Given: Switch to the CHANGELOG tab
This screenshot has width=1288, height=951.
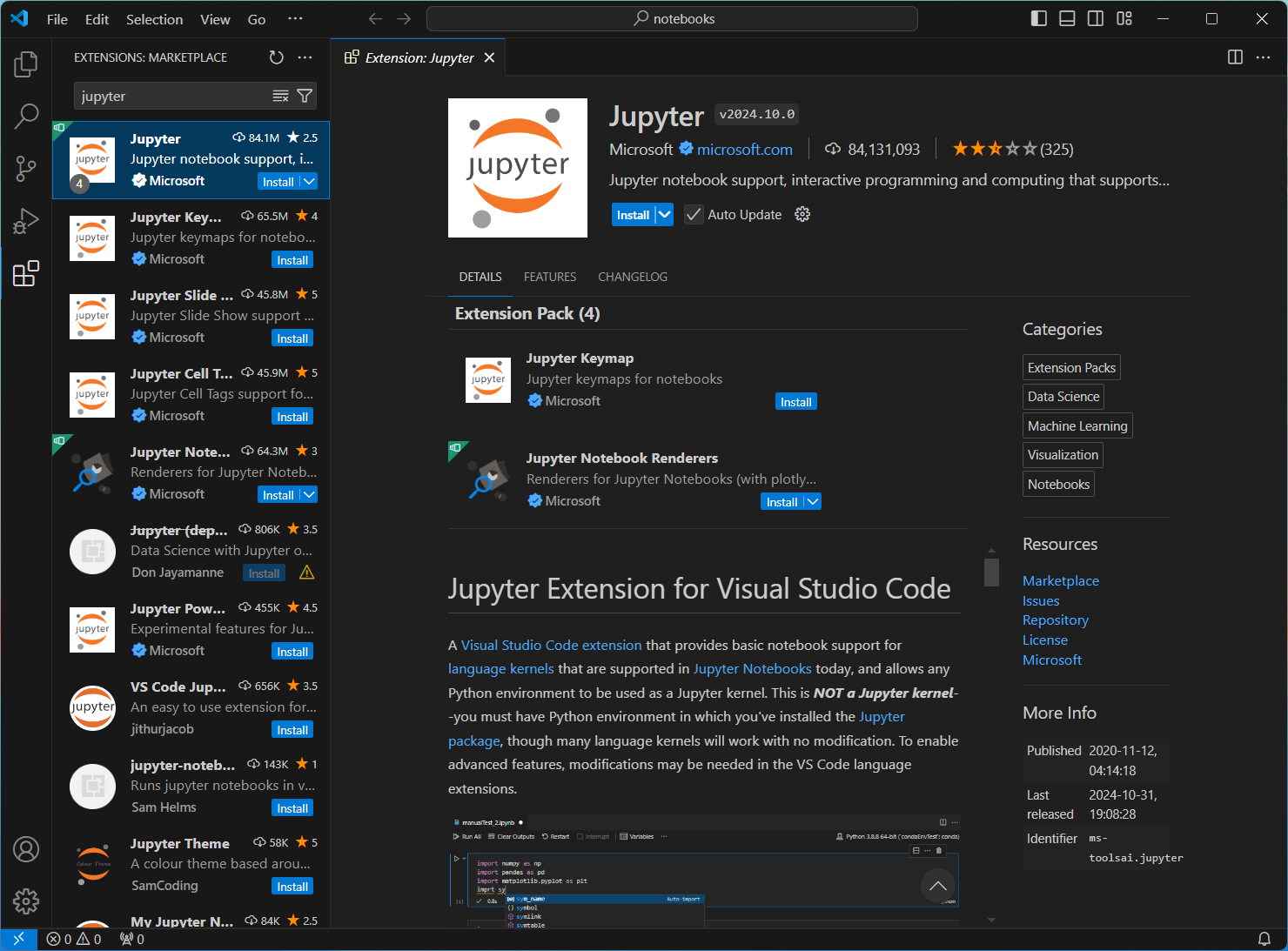Looking at the screenshot, I should [x=633, y=277].
